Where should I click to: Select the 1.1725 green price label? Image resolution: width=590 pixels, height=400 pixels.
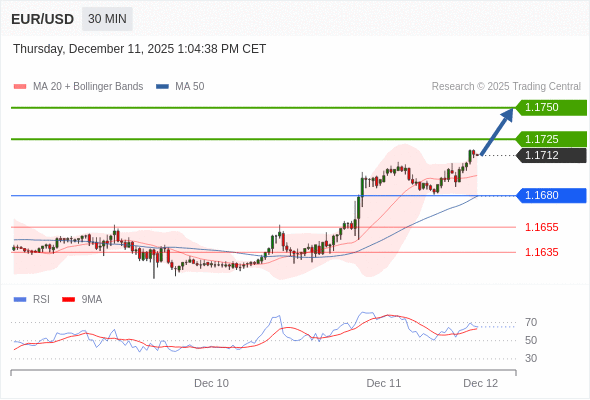click(551, 139)
